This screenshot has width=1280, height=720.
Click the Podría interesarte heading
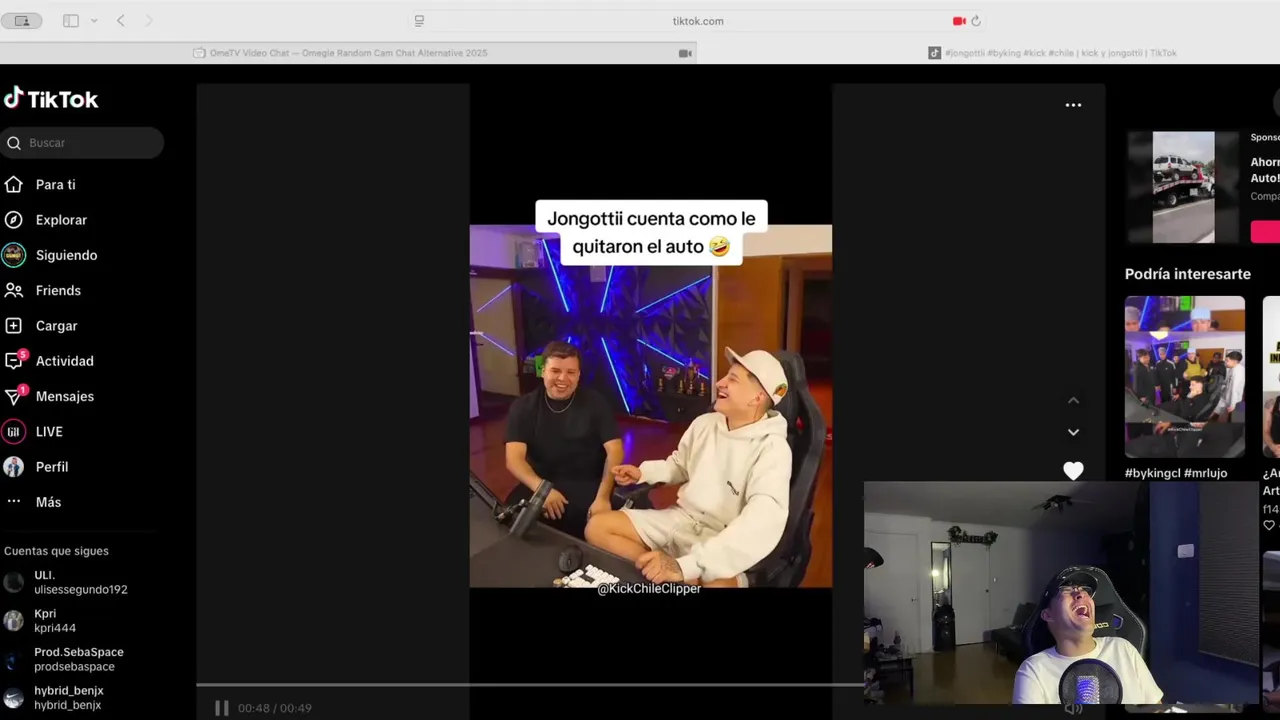click(x=1188, y=274)
